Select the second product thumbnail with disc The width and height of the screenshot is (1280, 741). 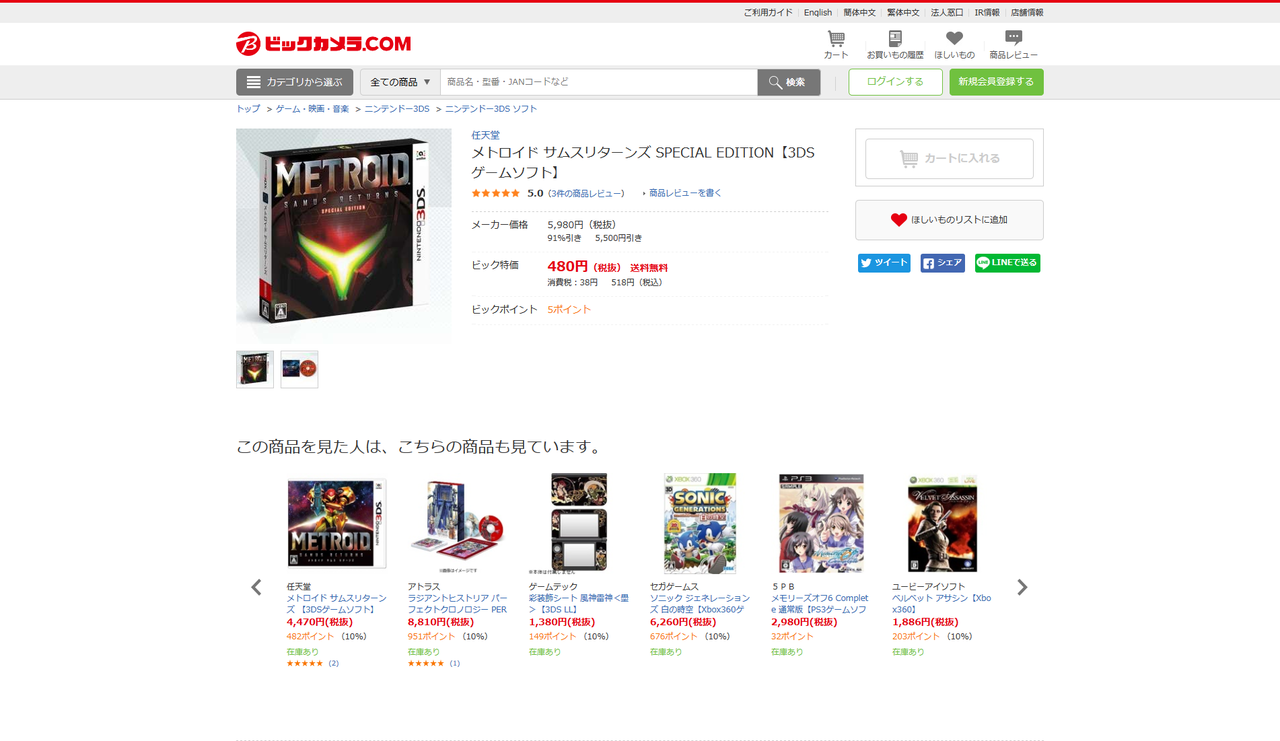pos(299,369)
